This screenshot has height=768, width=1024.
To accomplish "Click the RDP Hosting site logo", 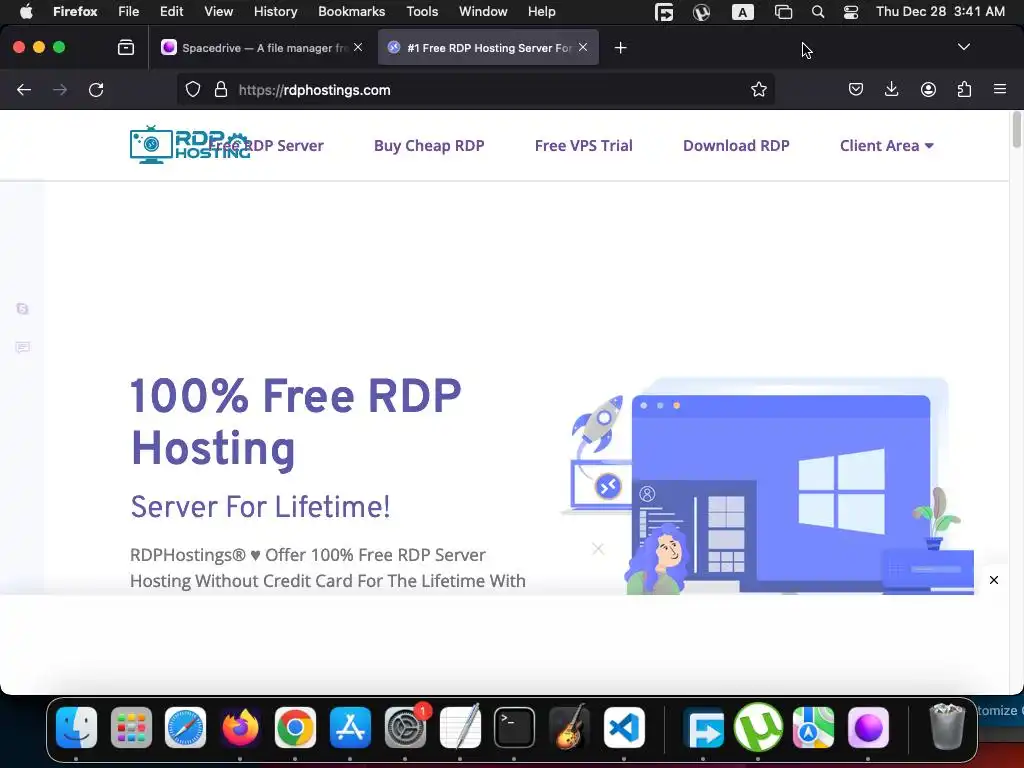I will click(189, 144).
